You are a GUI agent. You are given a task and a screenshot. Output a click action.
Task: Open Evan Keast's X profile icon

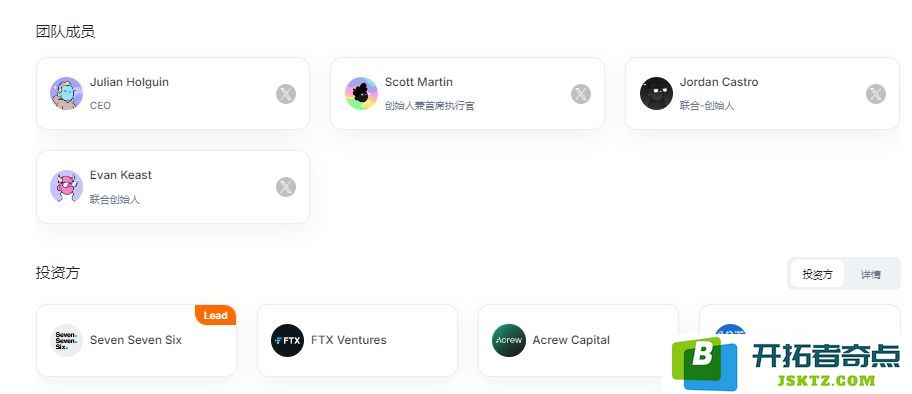pos(286,187)
